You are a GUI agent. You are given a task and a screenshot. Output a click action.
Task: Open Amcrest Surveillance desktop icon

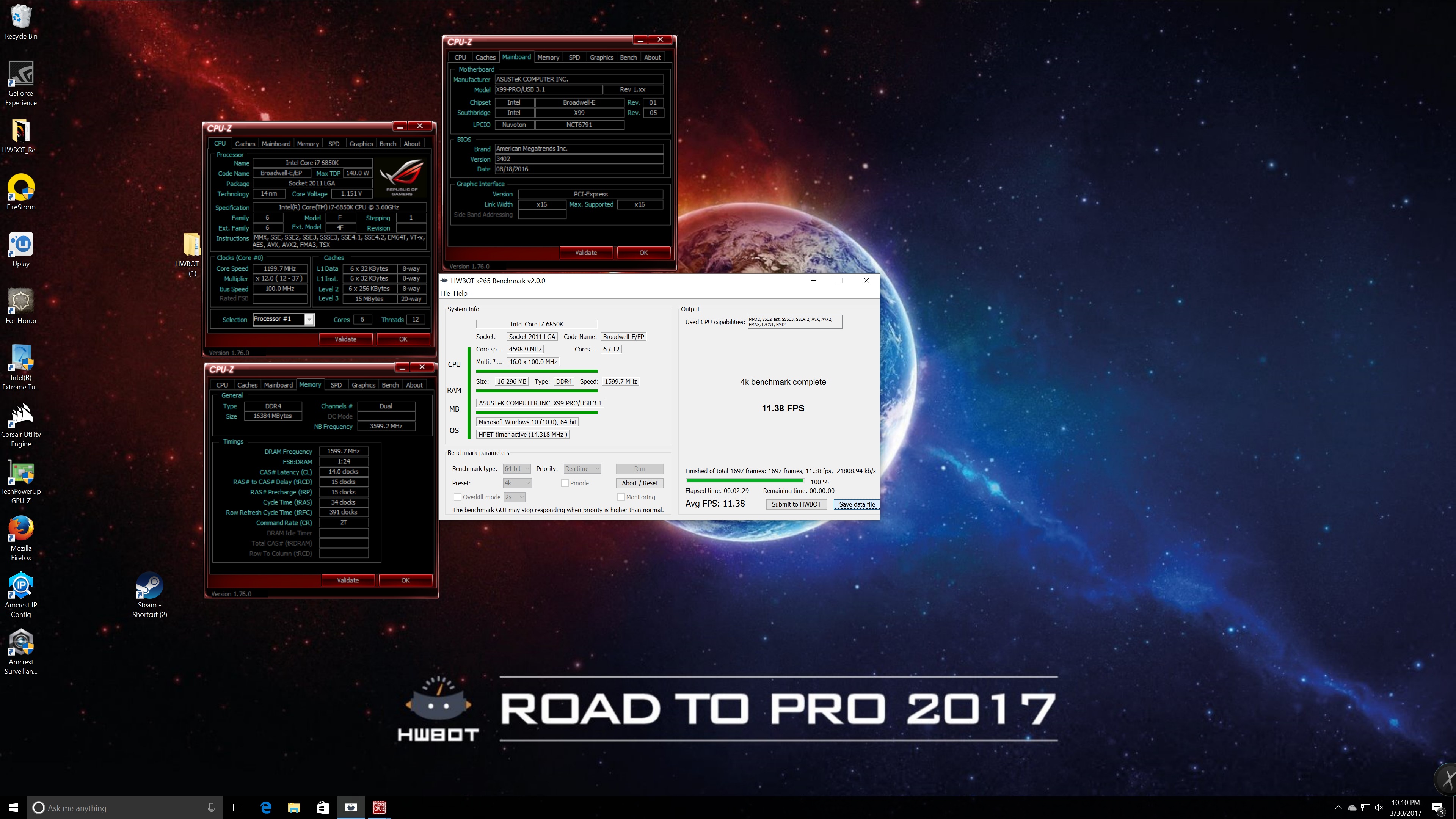pos(21,652)
